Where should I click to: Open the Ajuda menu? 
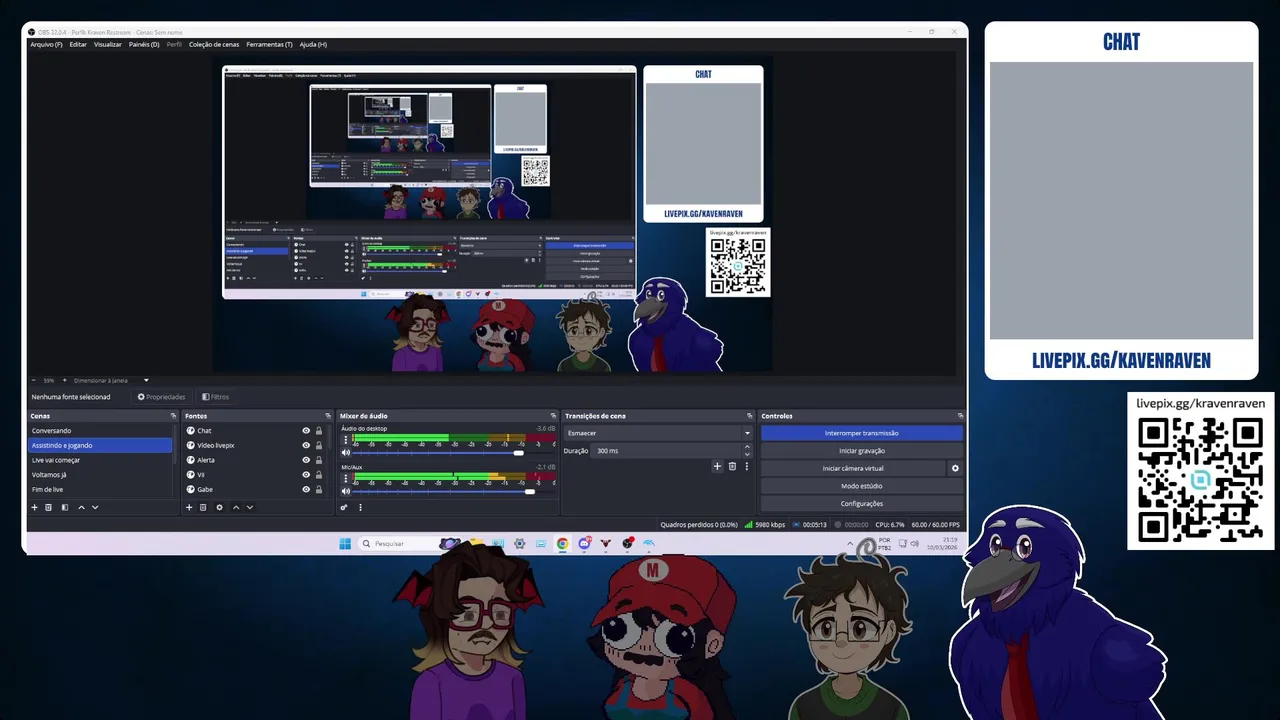click(x=313, y=44)
